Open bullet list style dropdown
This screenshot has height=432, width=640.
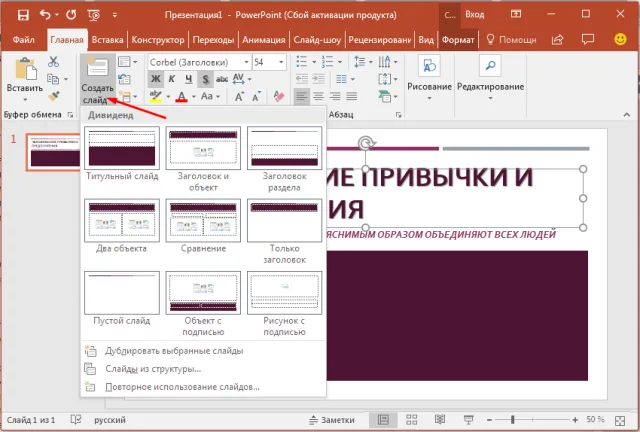(314, 62)
